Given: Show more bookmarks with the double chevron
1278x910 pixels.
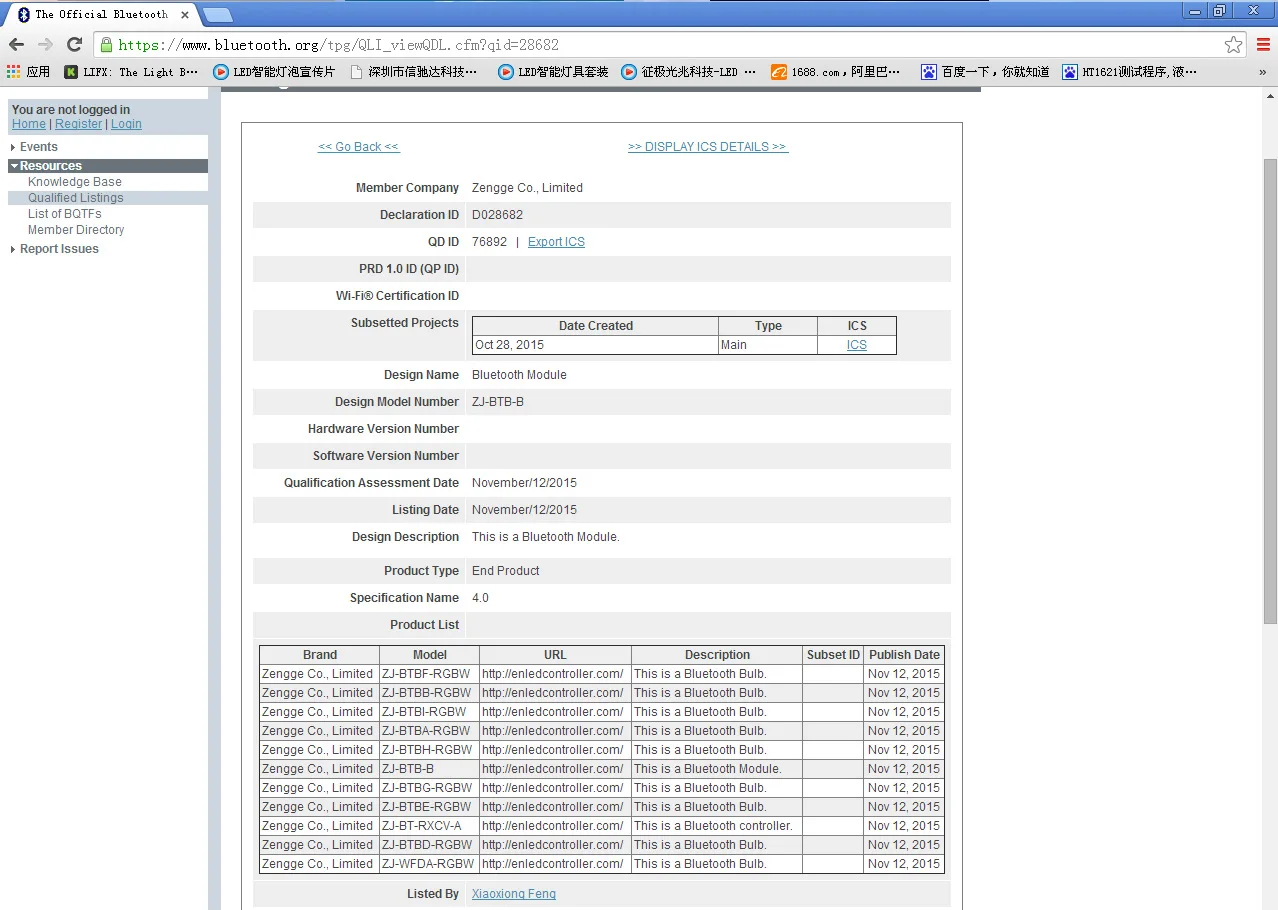Looking at the screenshot, I should coord(1262,72).
